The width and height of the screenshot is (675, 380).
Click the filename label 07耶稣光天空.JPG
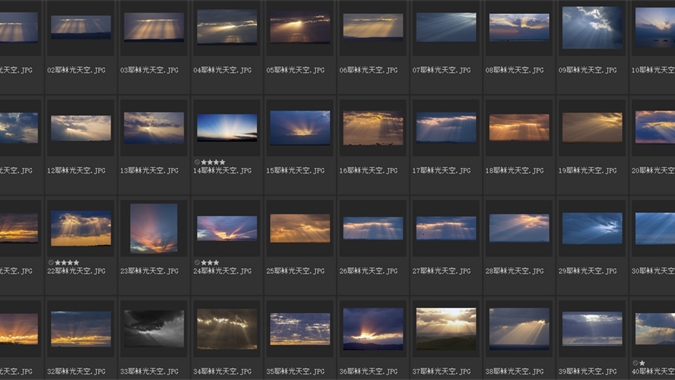pos(441,70)
